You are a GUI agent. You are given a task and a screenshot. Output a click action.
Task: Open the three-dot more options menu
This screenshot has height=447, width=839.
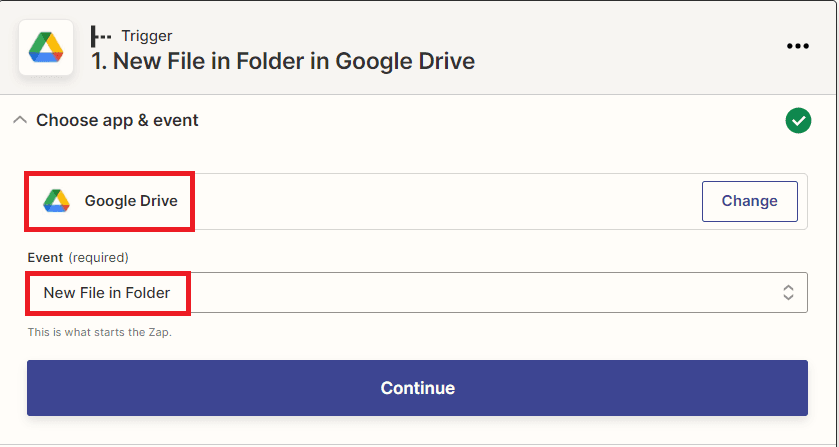797,46
